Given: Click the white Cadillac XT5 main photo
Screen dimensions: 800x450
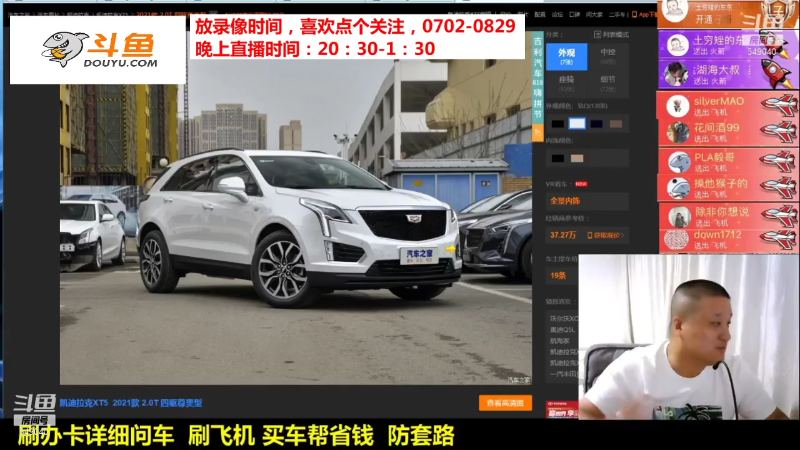Looking at the screenshot, I should pos(296,223).
